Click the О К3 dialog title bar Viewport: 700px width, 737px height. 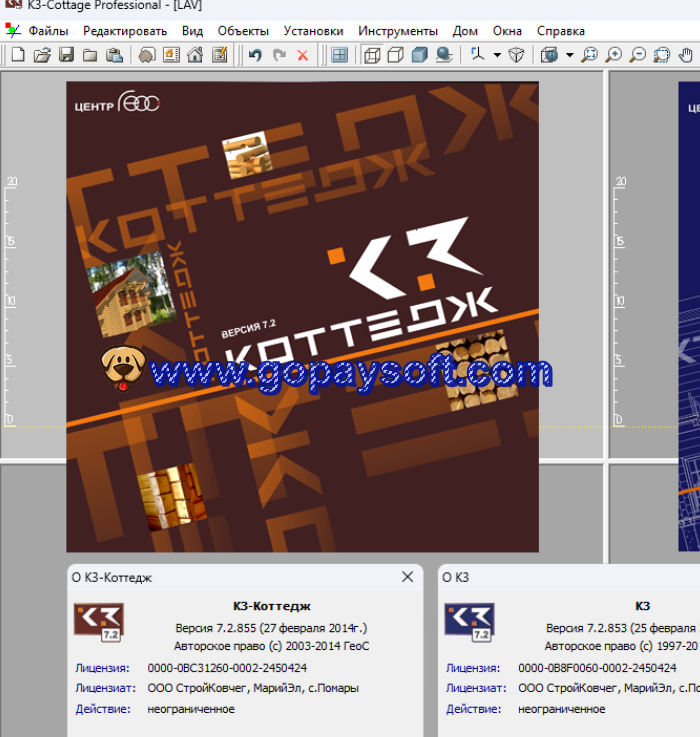pyautogui.click(x=569, y=577)
